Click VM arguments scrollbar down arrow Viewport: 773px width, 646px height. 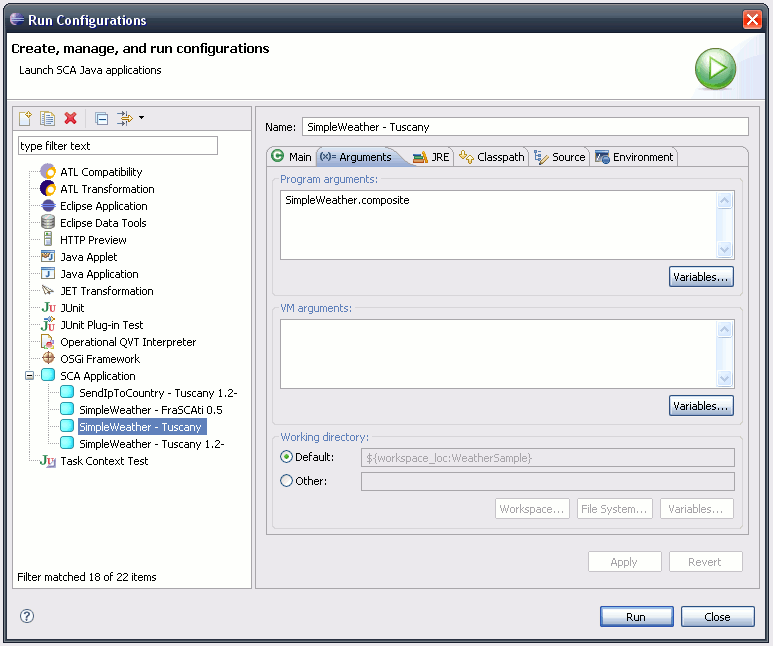tap(724, 379)
